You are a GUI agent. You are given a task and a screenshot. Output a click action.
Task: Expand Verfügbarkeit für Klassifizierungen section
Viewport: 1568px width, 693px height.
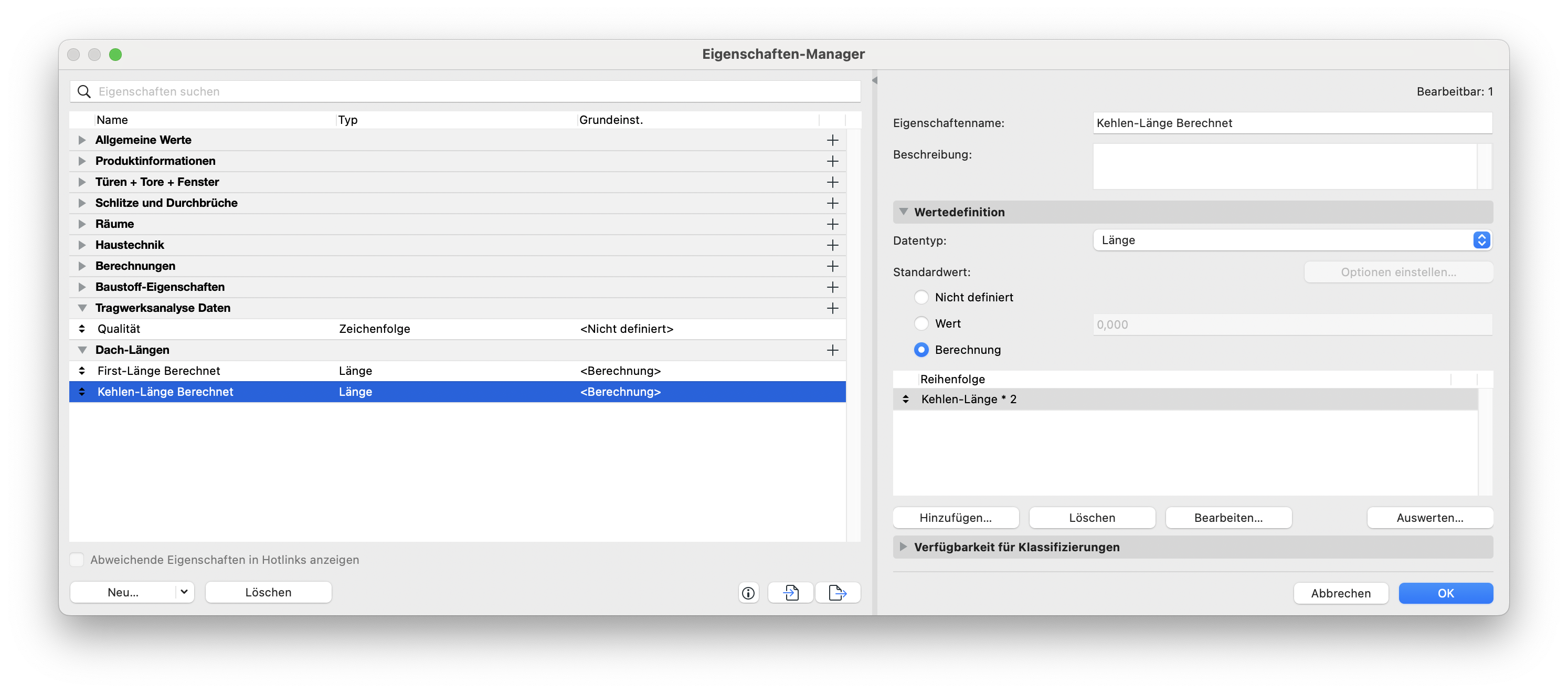point(903,547)
